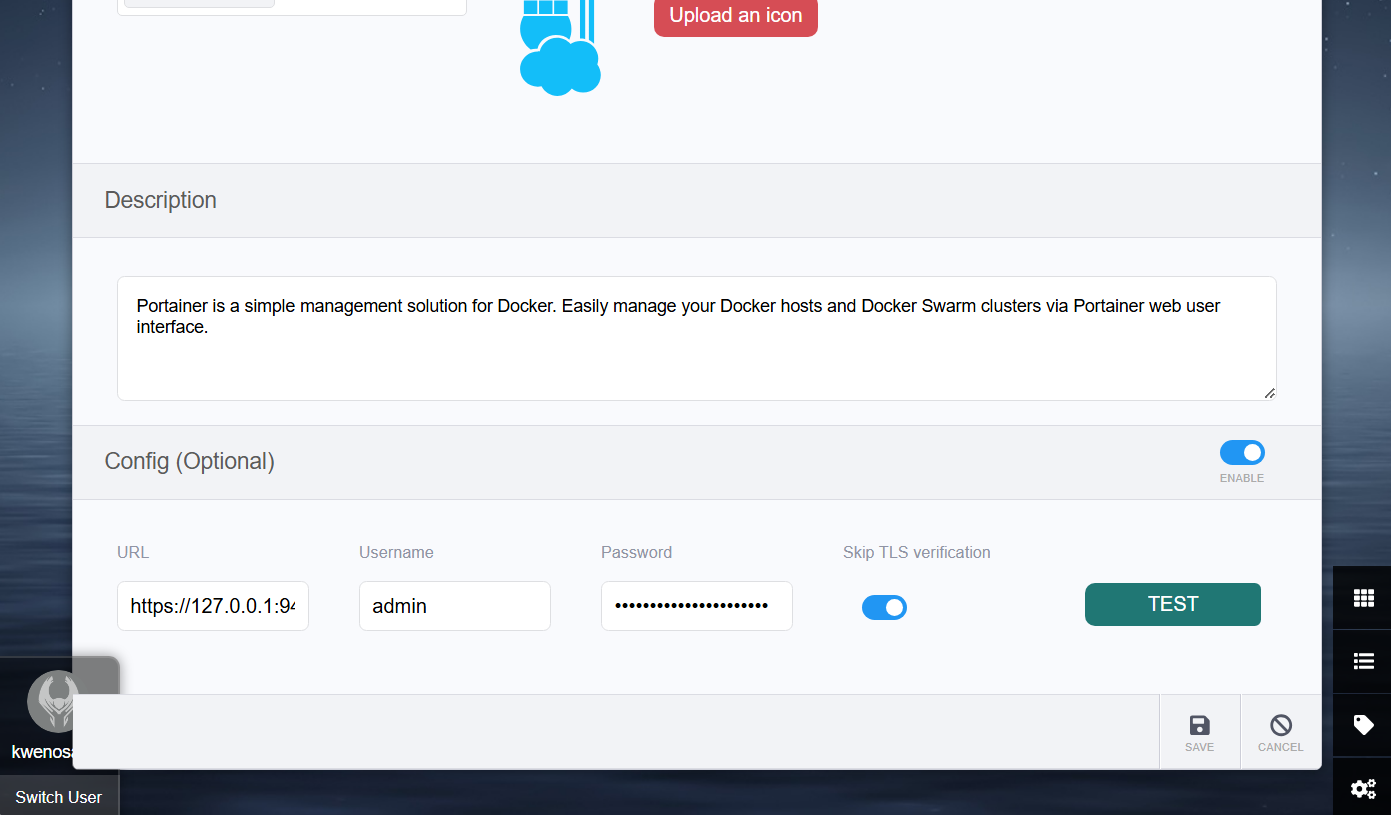Image resolution: width=1391 pixels, height=815 pixels.
Task: Open the grid view icon in the sidebar
Action: (1363, 597)
